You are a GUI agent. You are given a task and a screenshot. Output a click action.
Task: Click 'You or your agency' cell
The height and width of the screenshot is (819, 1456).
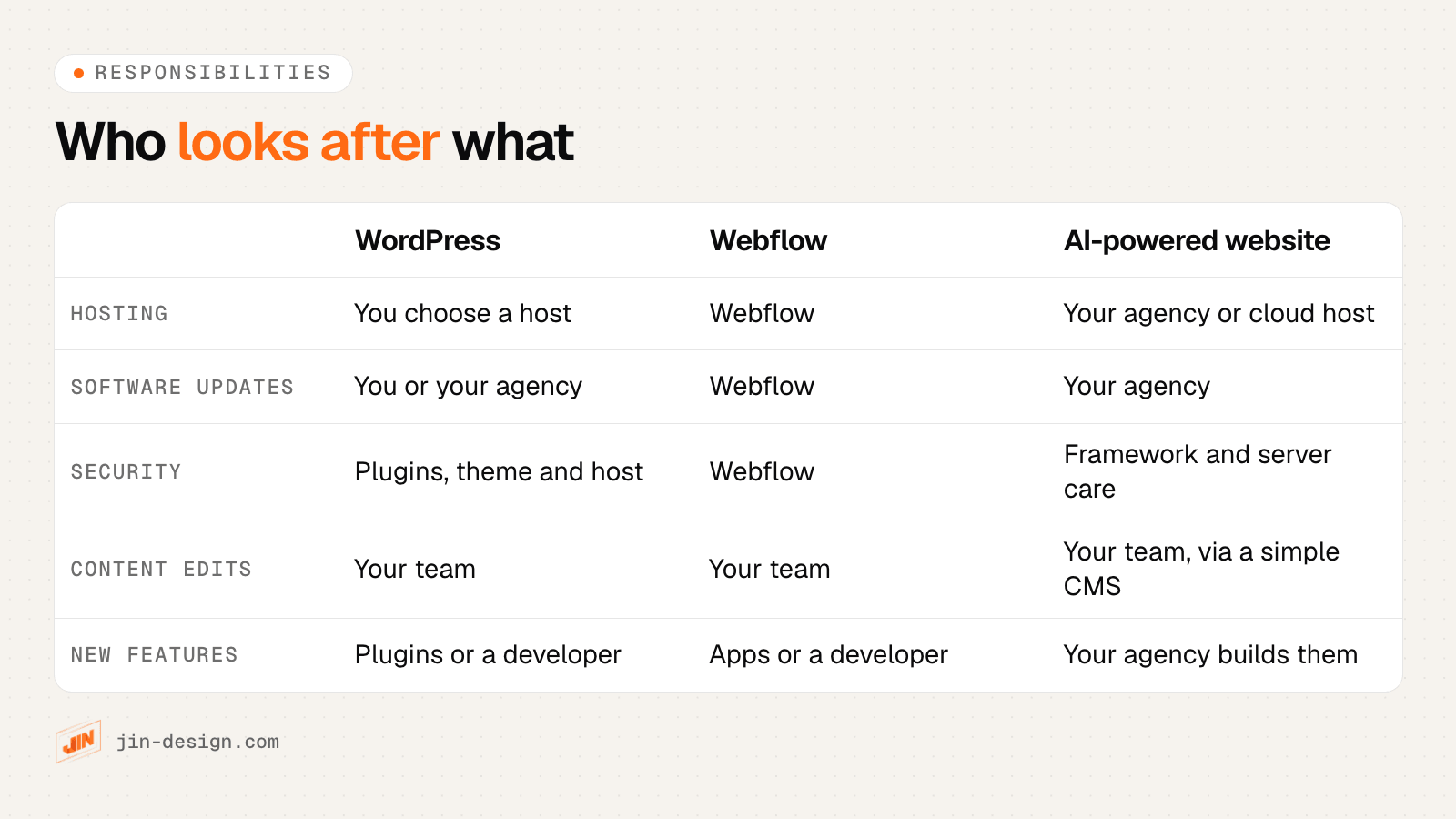pos(469,387)
